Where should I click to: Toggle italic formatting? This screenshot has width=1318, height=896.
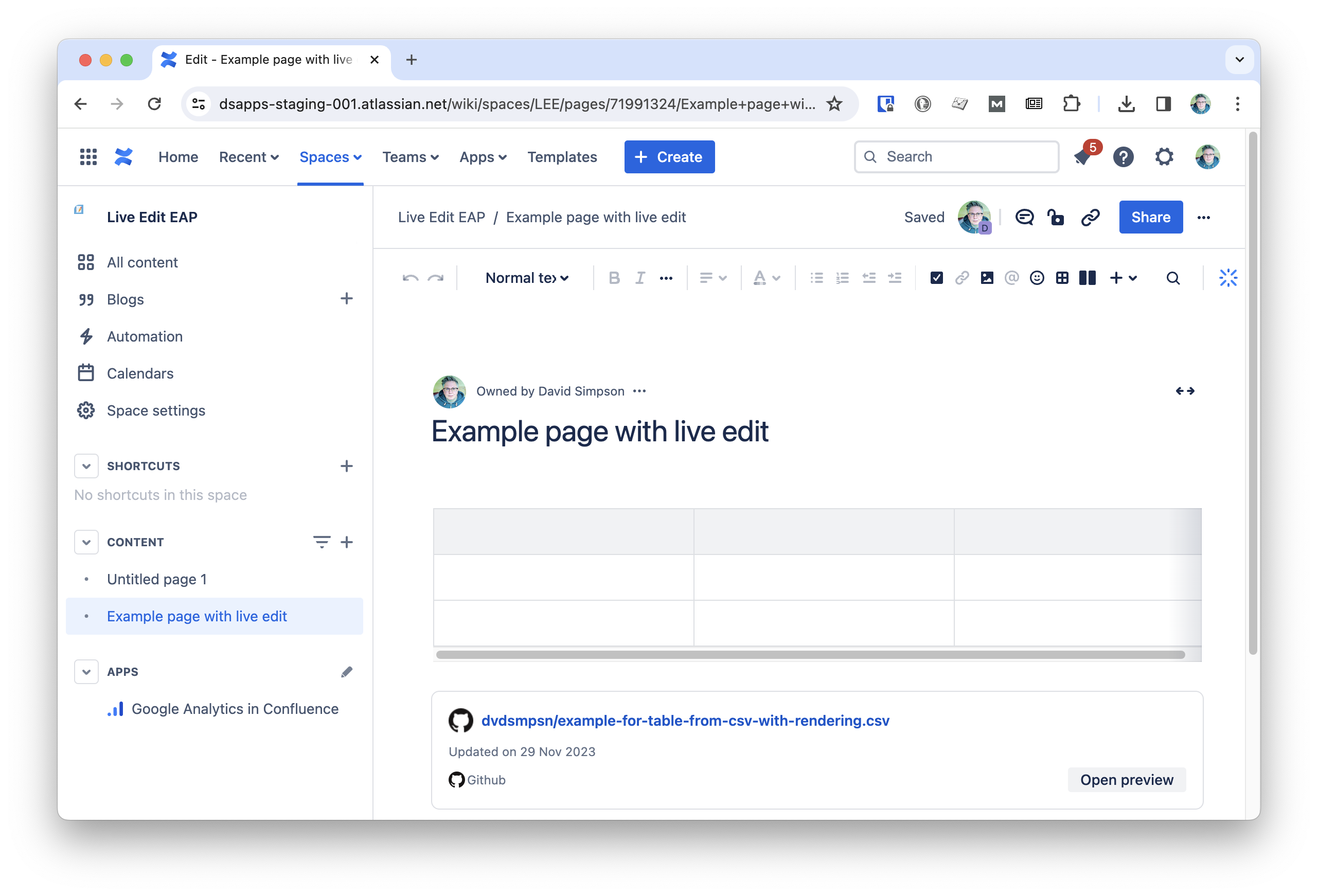(x=640, y=278)
